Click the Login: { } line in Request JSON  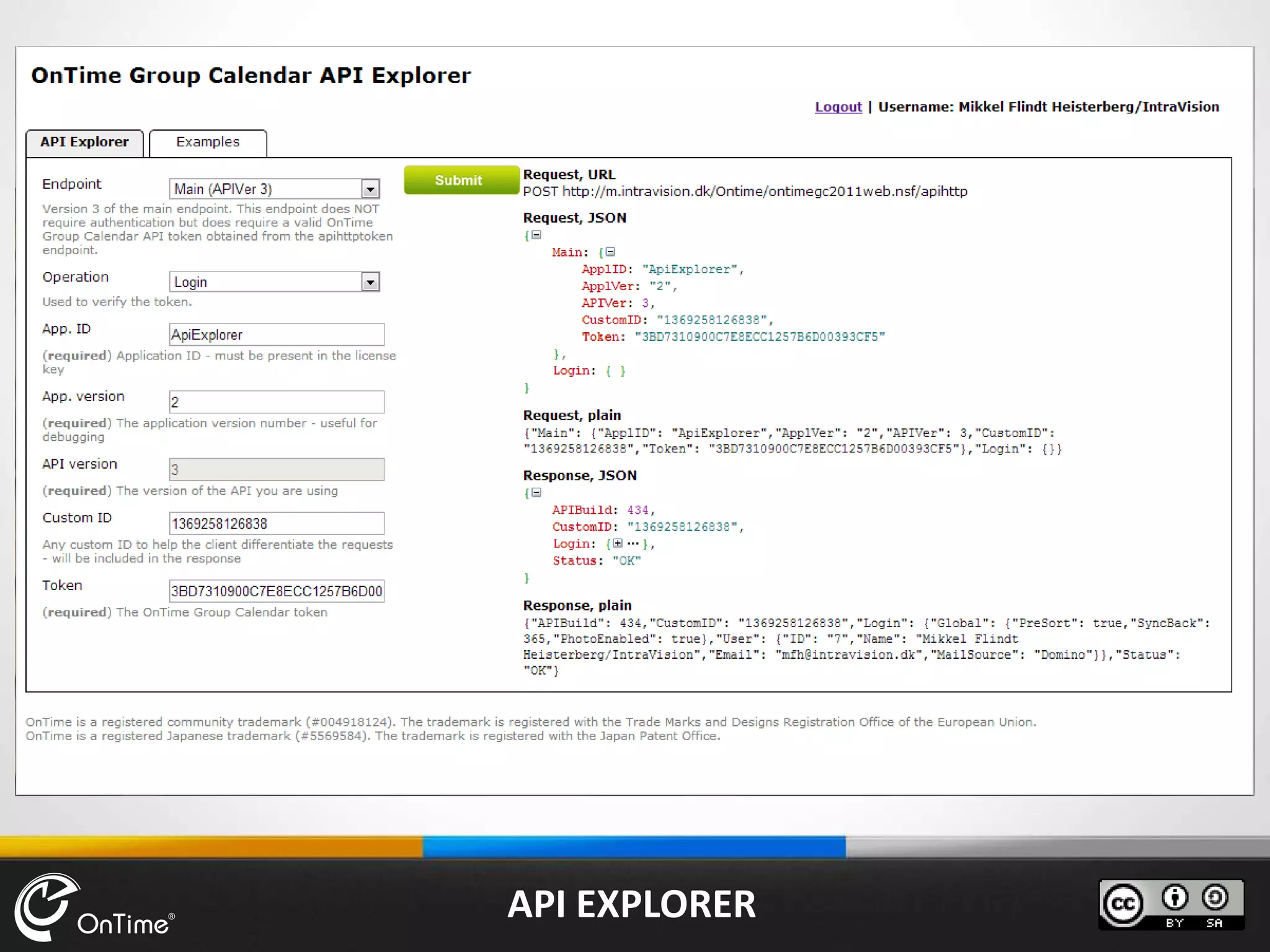tap(589, 371)
